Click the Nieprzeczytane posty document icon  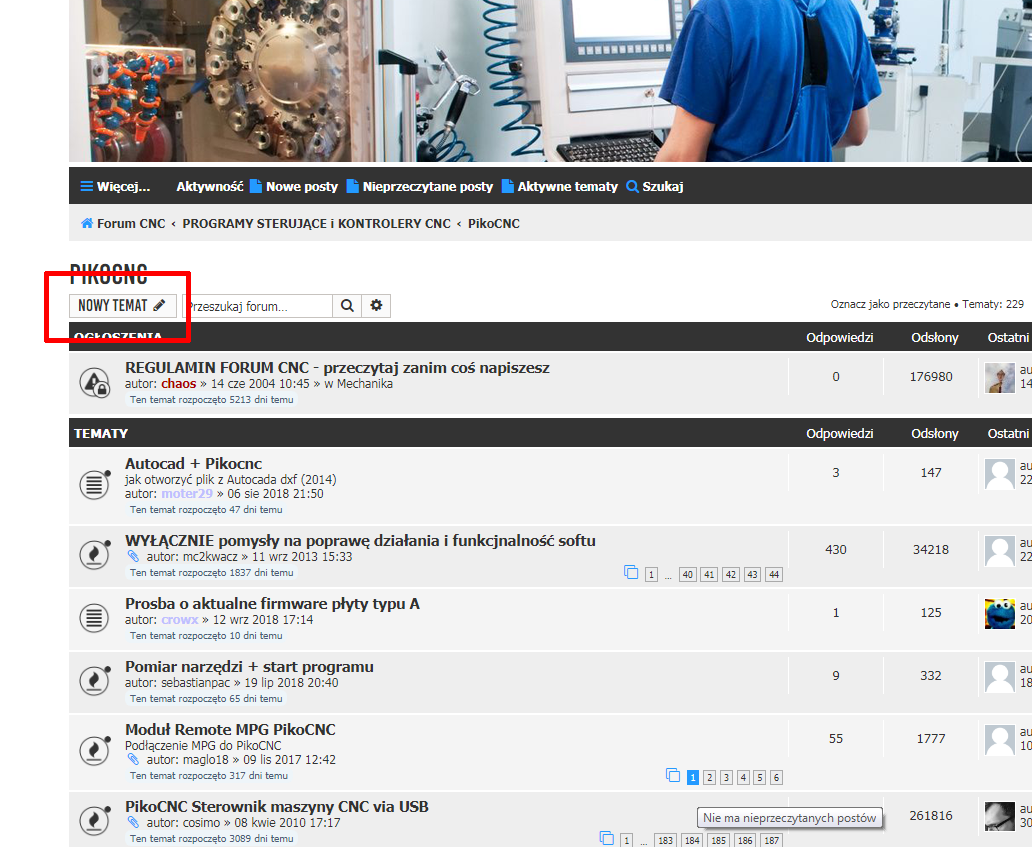pyautogui.click(x=353, y=186)
